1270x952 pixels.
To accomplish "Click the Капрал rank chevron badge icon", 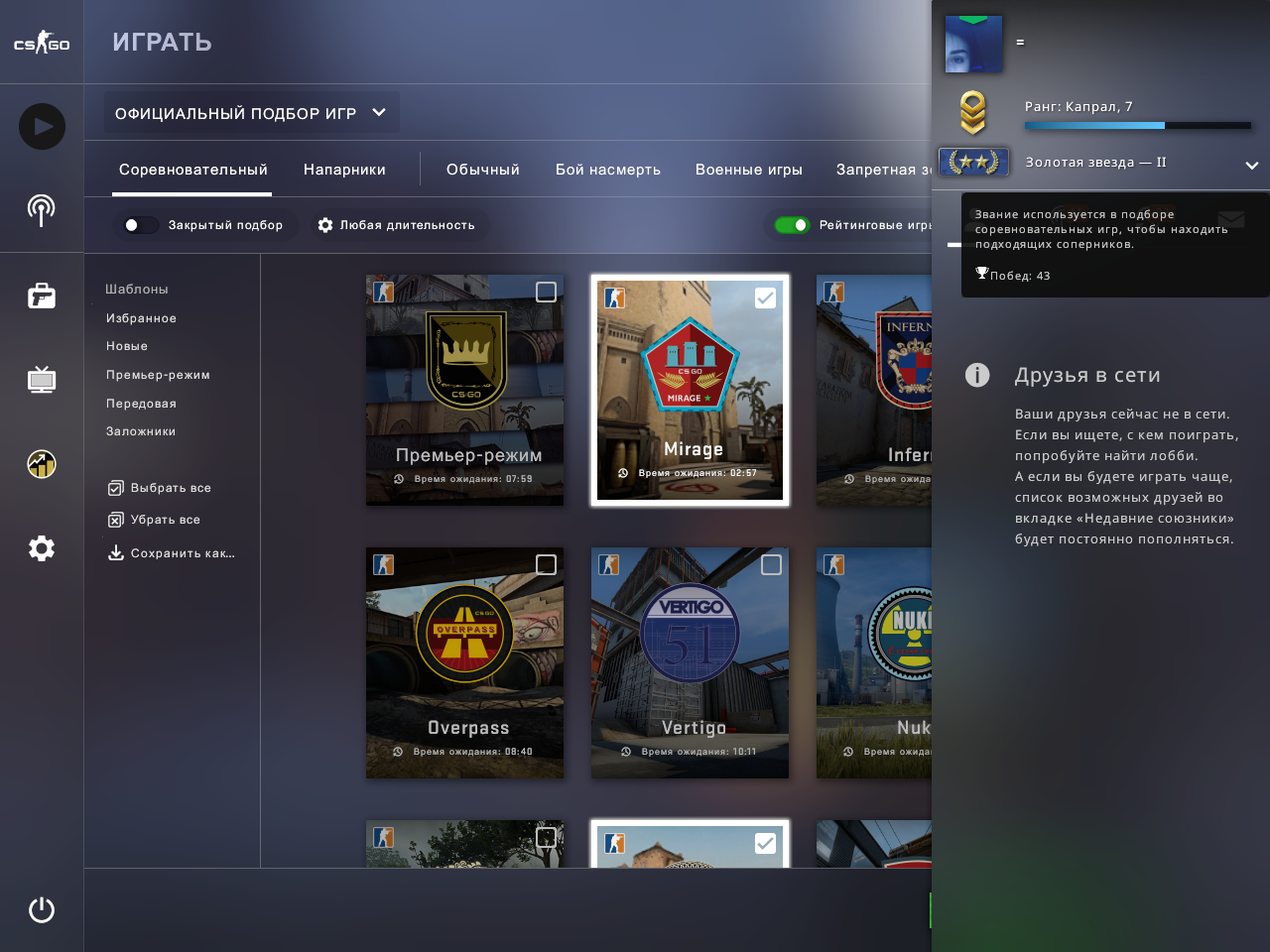I will tap(973, 113).
